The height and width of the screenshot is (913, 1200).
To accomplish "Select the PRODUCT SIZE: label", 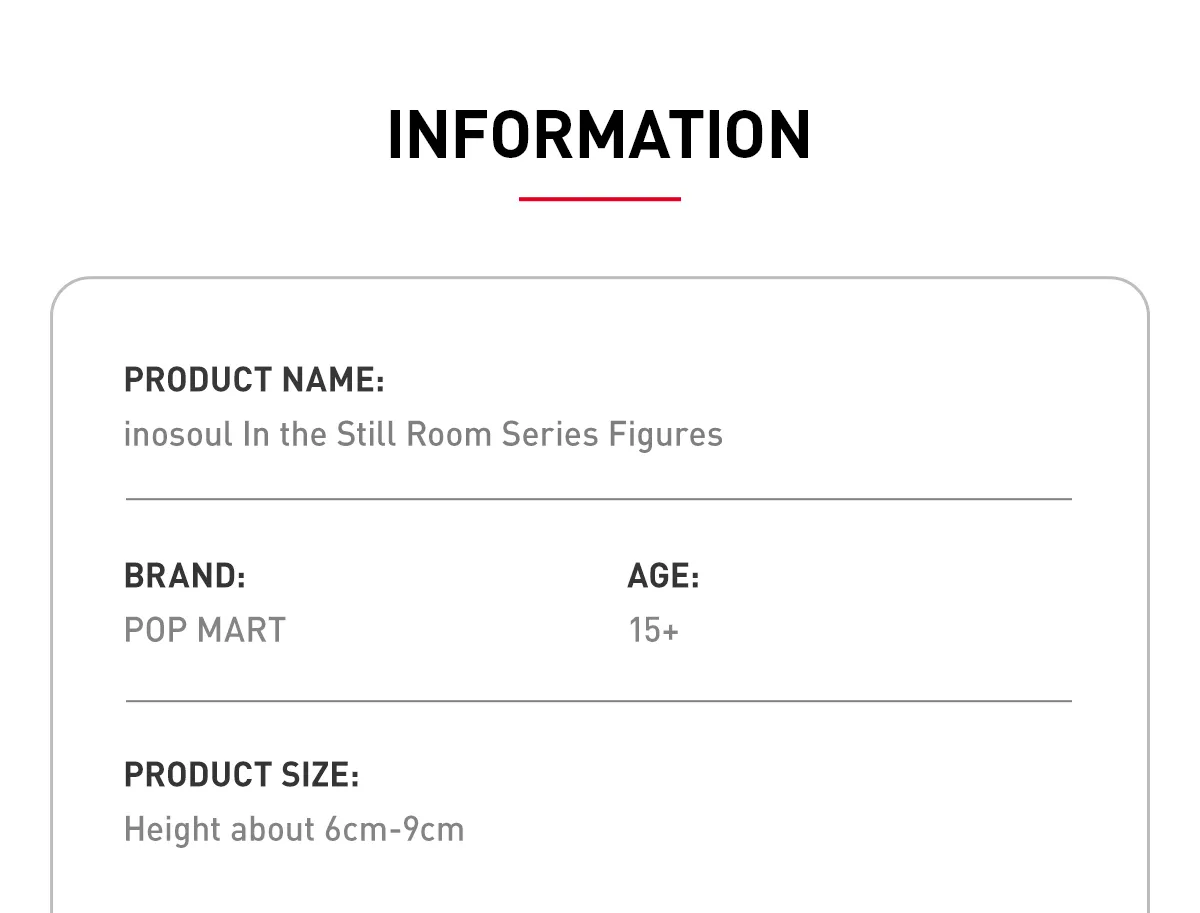I will click(x=242, y=774).
